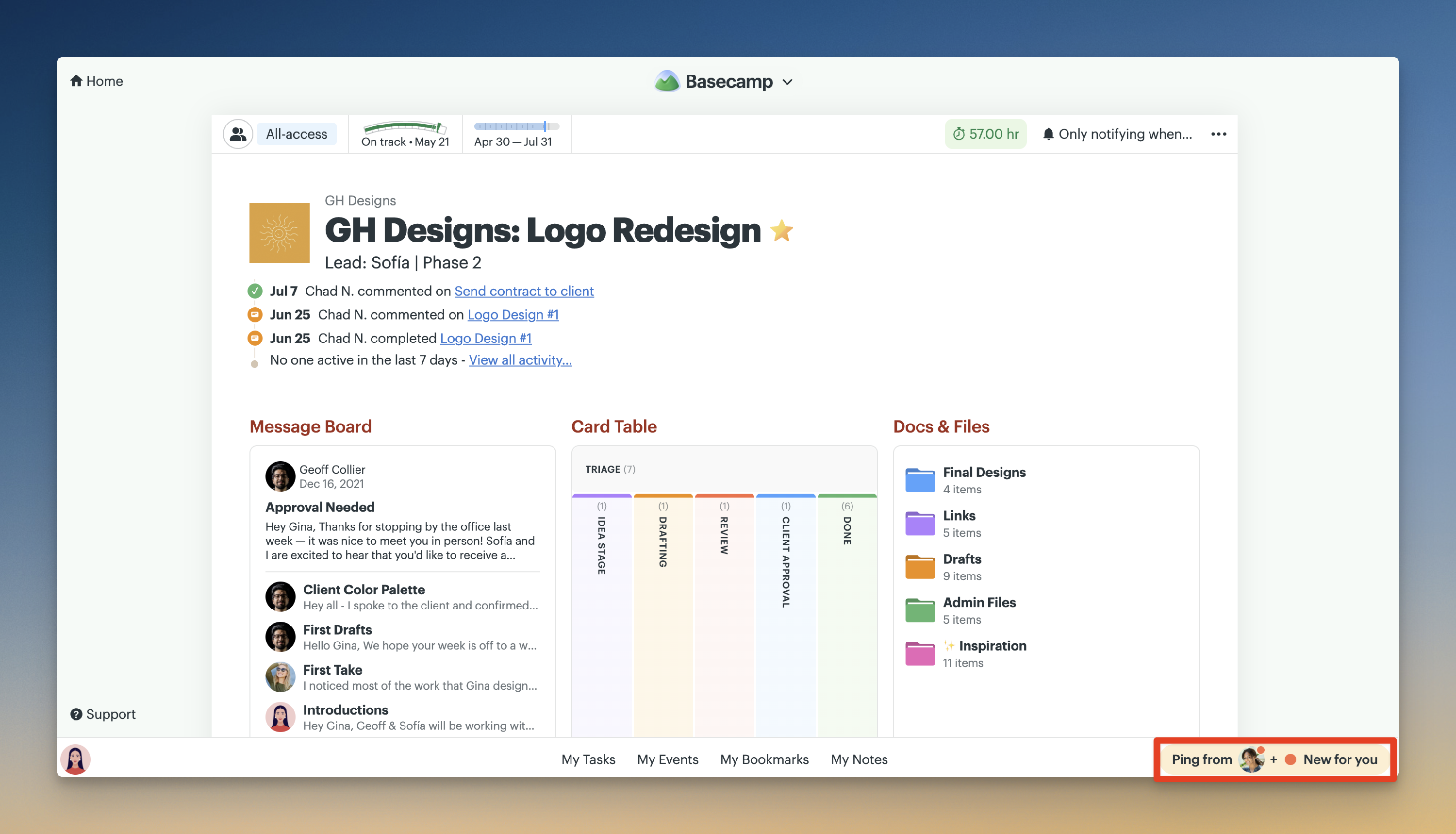Click the All-access badge
Screen dimensions: 1456x834
[297, 134]
